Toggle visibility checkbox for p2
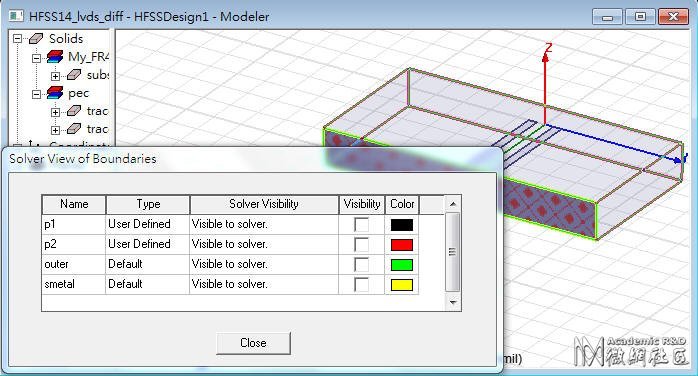Screen dimensions: 698x376 coord(361,244)
